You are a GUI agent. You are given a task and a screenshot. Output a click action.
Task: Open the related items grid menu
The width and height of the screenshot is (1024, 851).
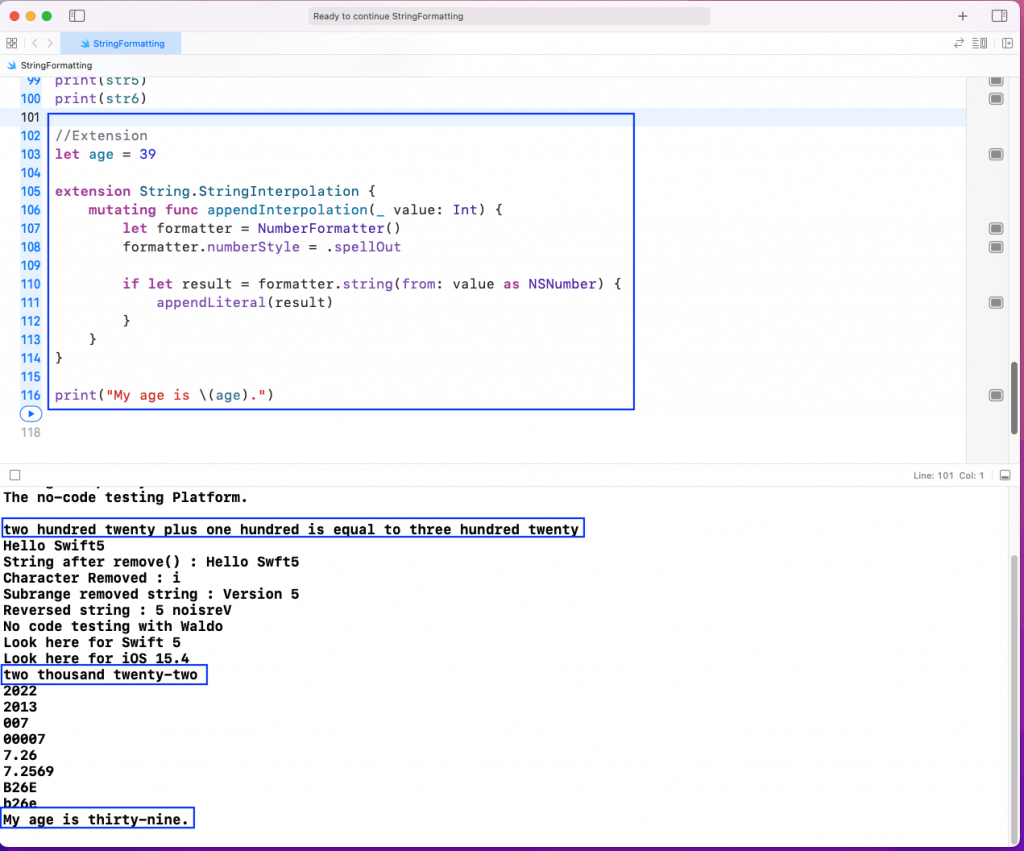11,43
